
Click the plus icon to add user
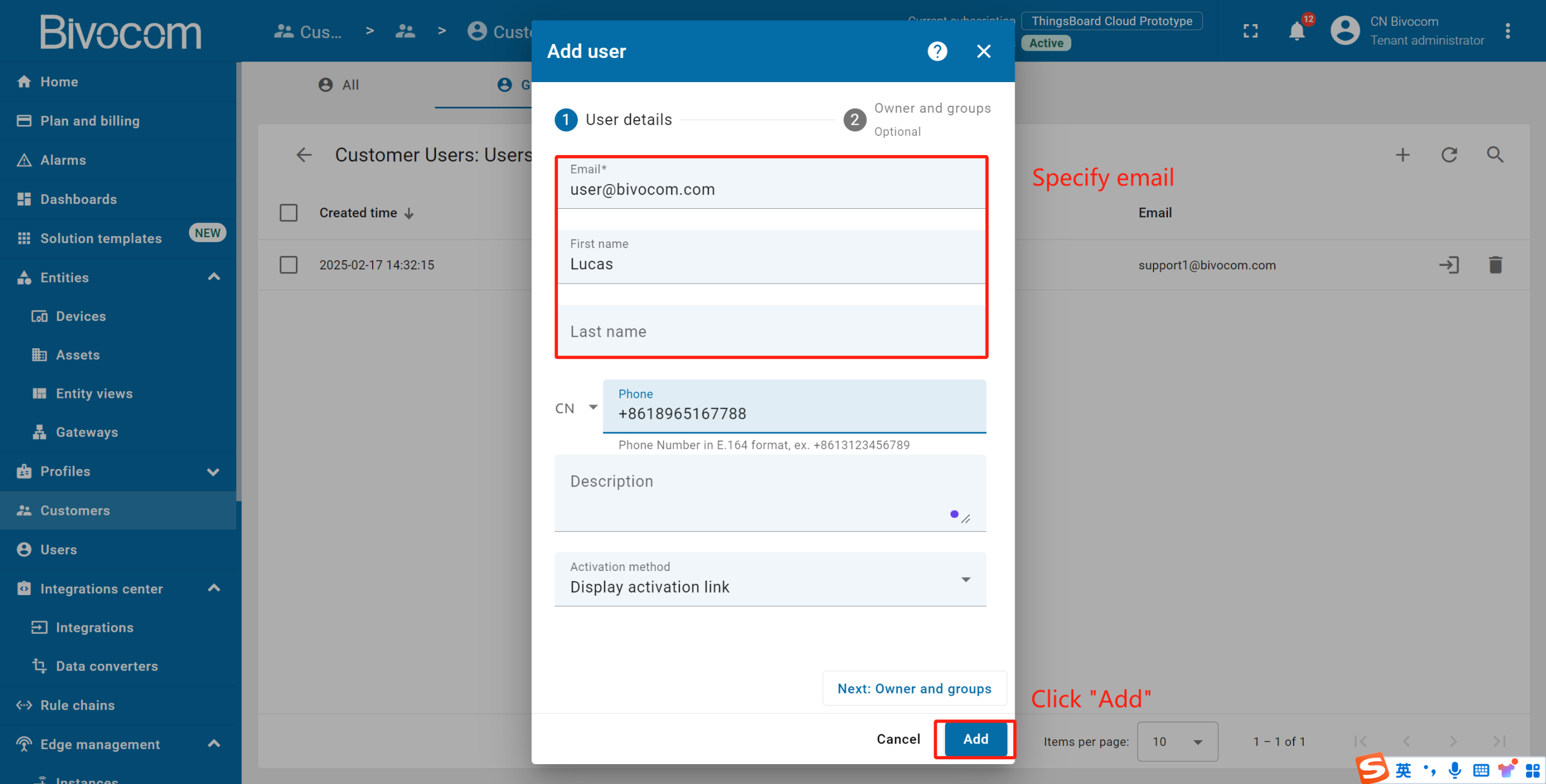point(1403,155)
